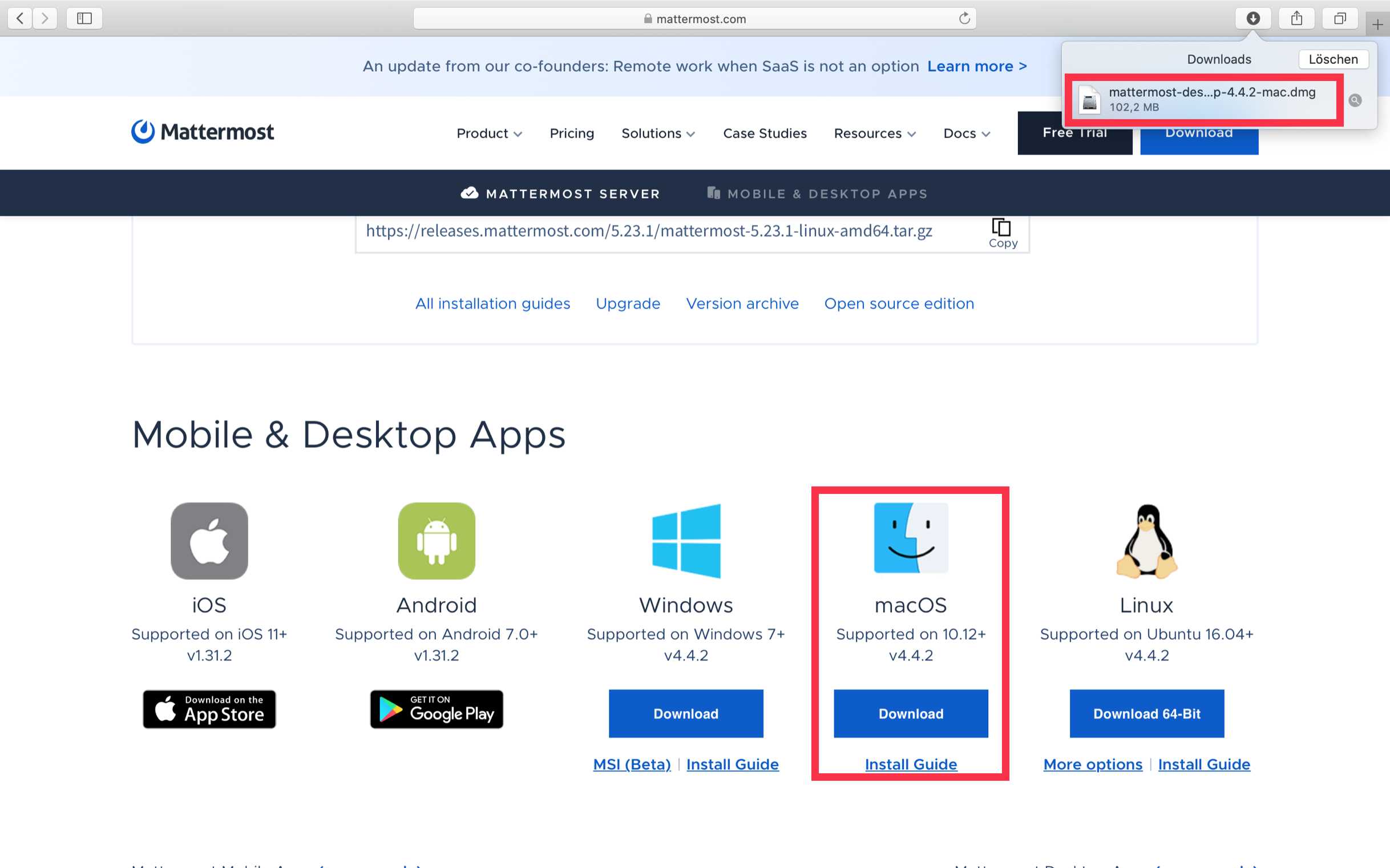Viewport: 1390px width, 868px height.
Task: Expand the Solutions dropdown menu
Action: coord(657,133)
